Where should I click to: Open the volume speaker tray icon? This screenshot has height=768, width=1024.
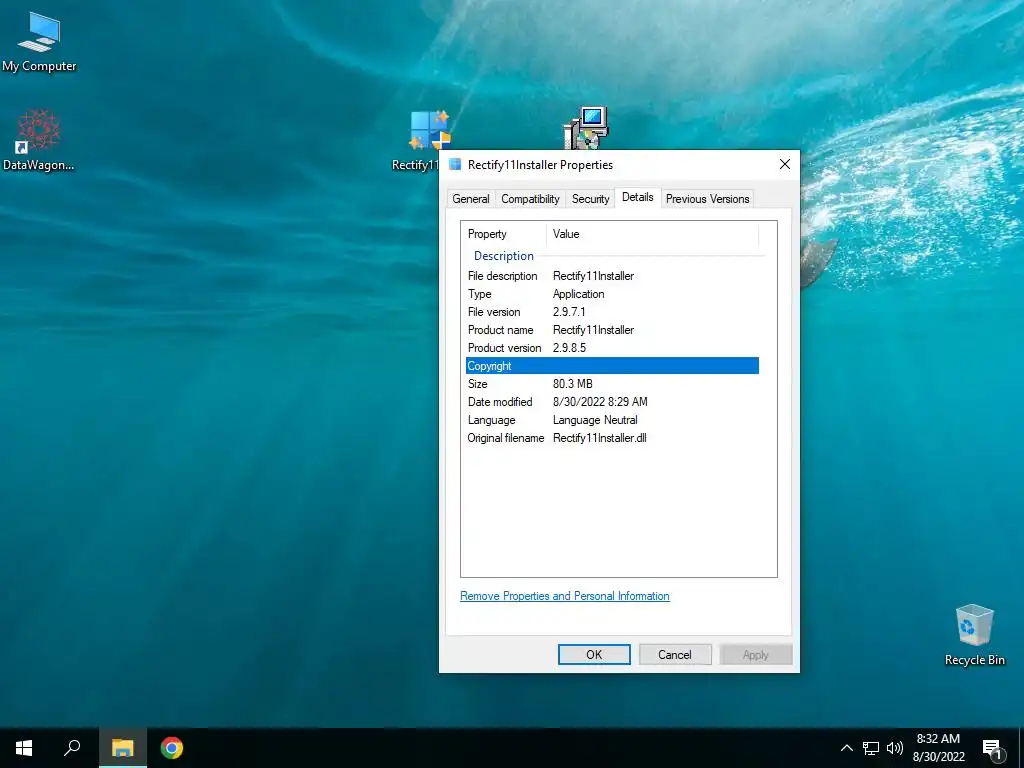pos(895,748)
